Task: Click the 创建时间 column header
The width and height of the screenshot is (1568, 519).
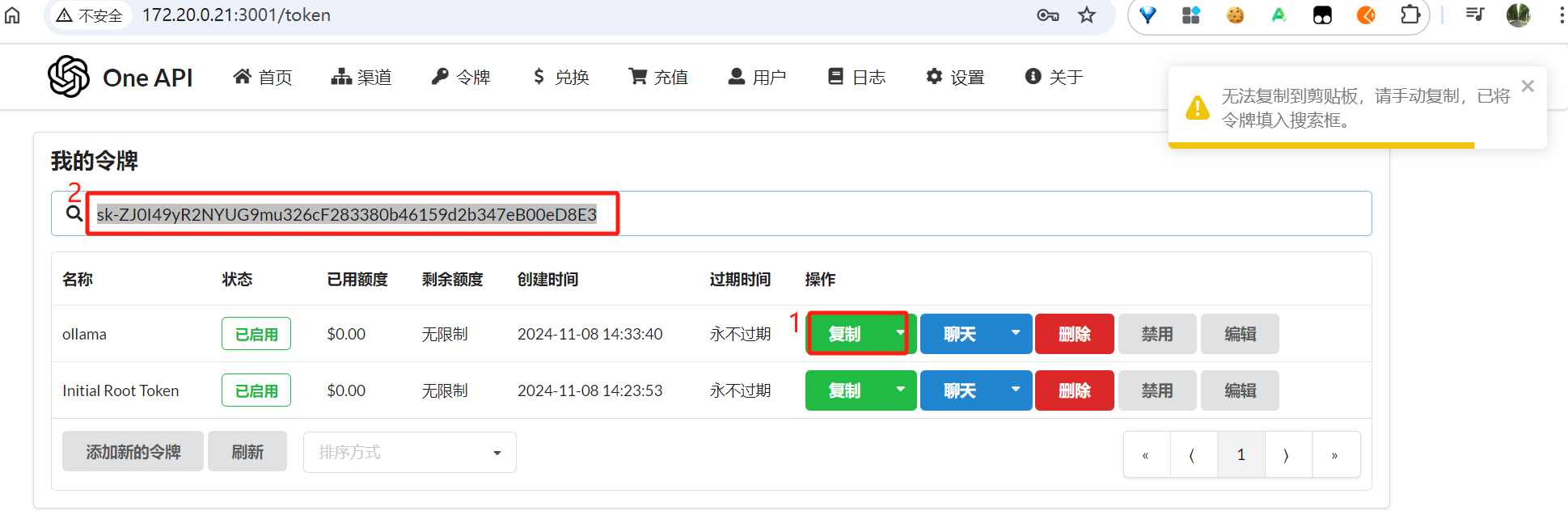Action: click(x=548, y=279)
